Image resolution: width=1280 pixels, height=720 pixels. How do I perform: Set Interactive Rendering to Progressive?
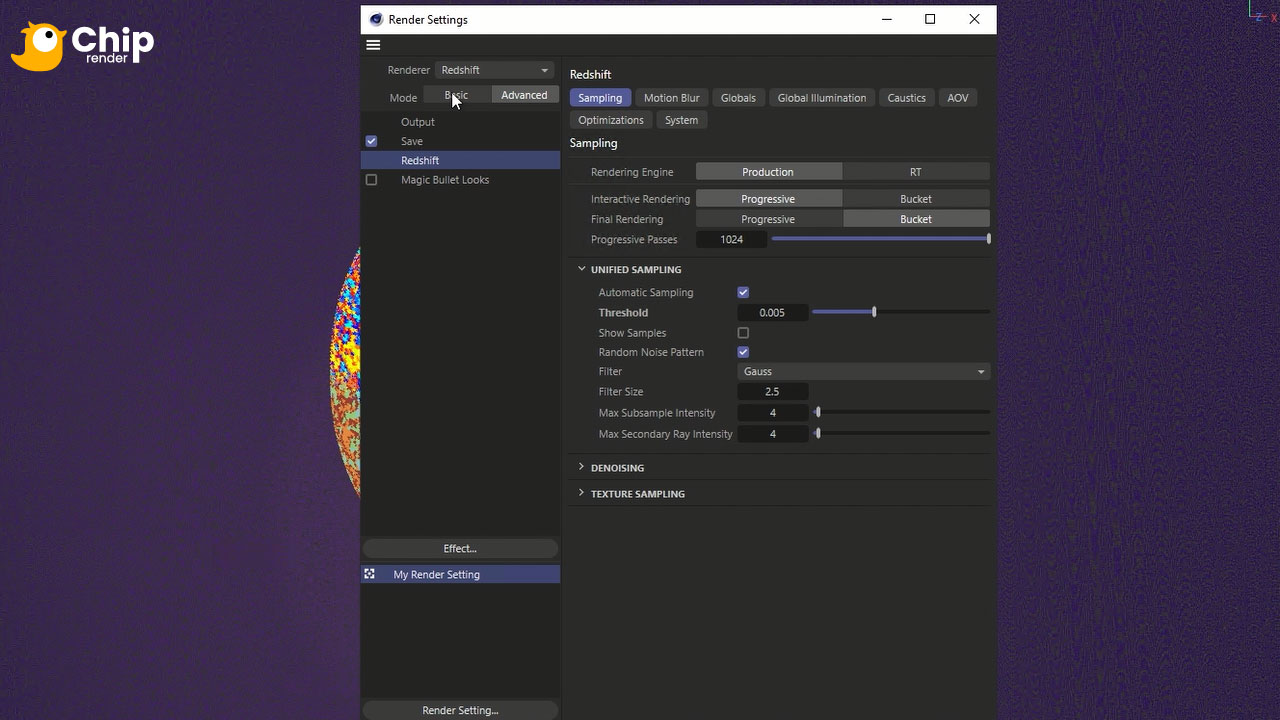click(769, 199)
